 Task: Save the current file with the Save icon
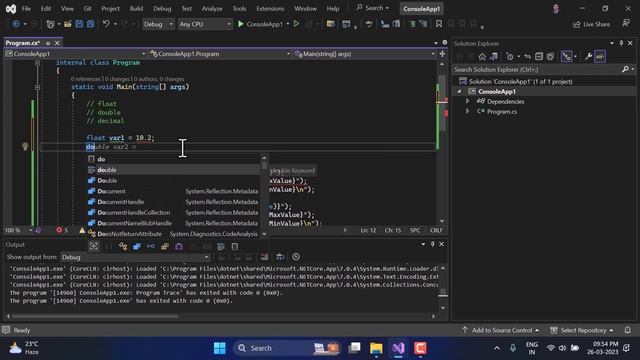pyautogui.click(x=79, y=24)
